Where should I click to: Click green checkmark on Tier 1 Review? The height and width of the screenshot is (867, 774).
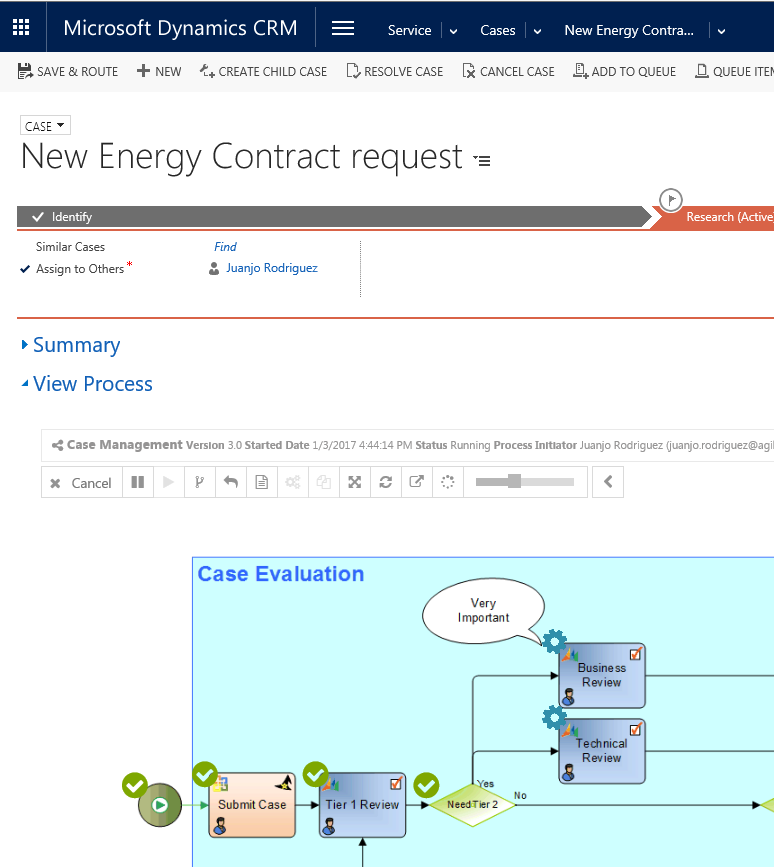[x=316, y=774]
